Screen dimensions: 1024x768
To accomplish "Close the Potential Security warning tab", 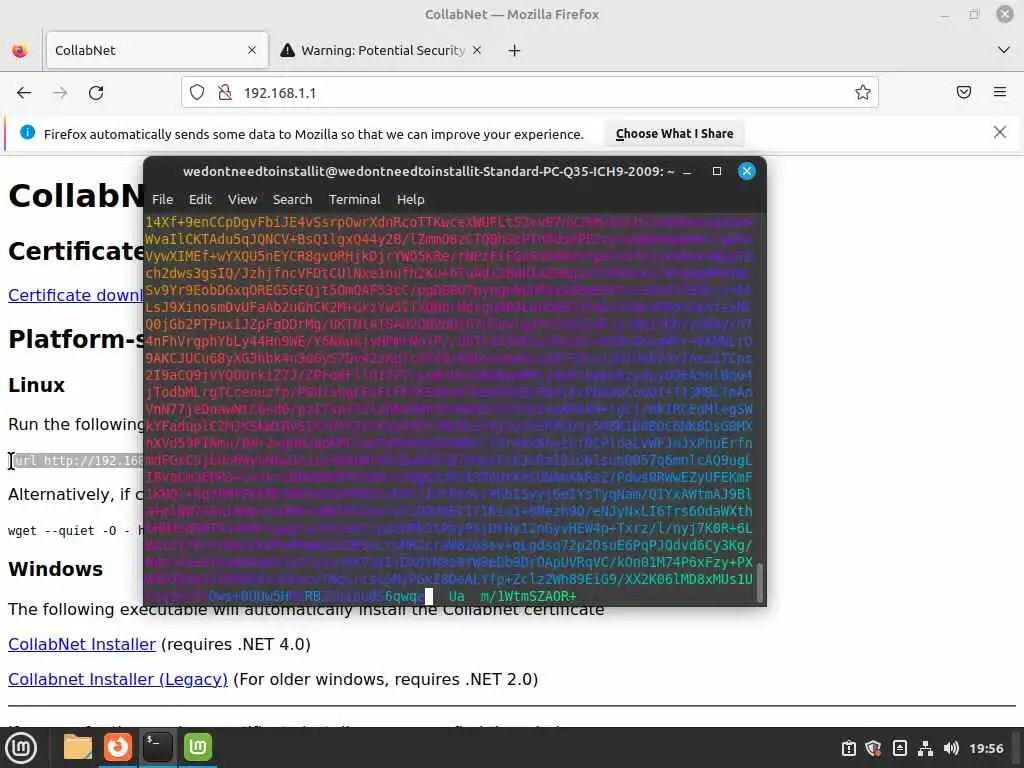I will tap(477, 50).
